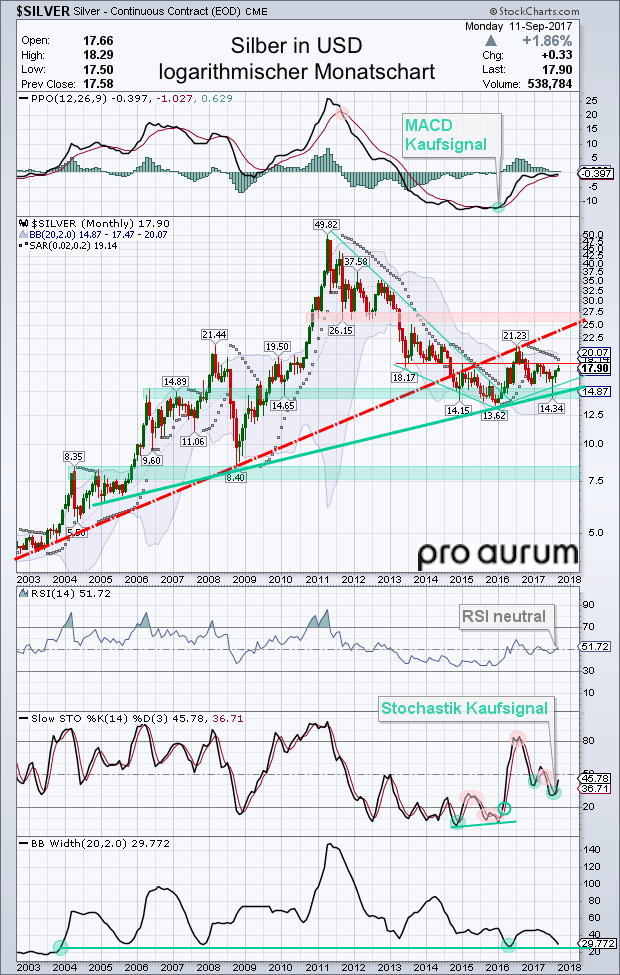Image resolution: width=620 pixels, height=975 pixels.
Task: Click the Stochastik Kaufsignal annotation label
Action: 465,708
